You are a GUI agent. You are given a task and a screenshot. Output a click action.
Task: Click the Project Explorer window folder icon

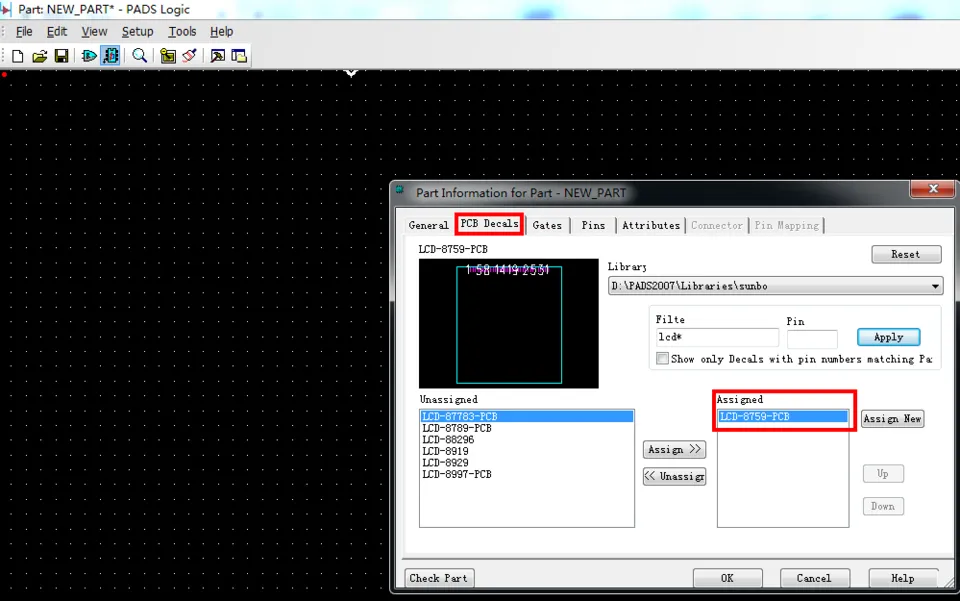coord(239,56)
